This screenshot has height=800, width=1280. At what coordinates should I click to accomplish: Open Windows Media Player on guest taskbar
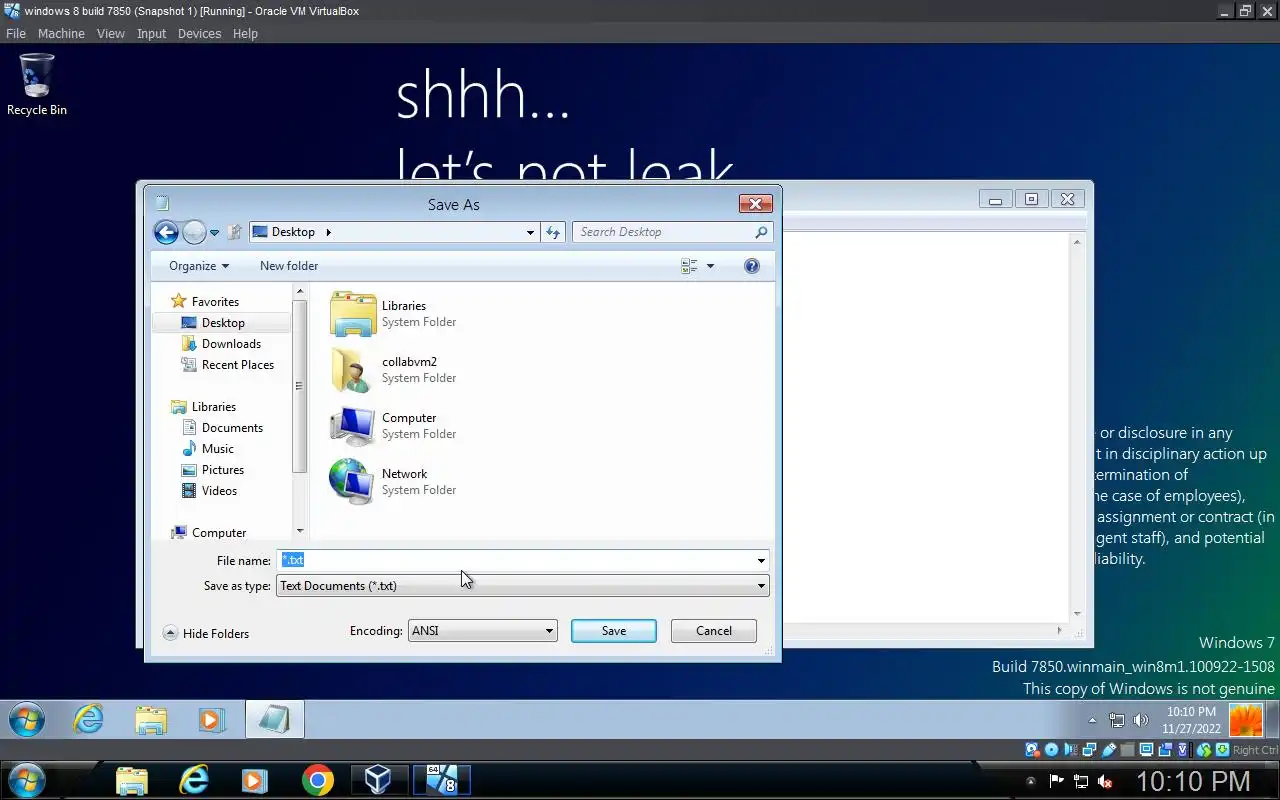(212, 720)
